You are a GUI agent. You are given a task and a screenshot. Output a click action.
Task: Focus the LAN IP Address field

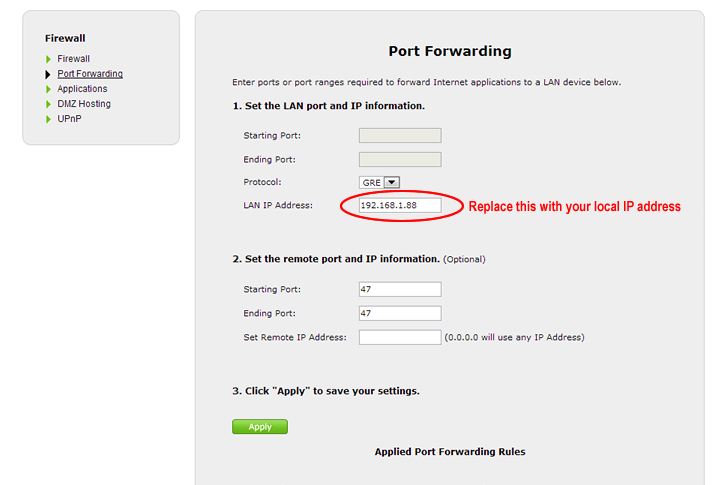point(400,205)
